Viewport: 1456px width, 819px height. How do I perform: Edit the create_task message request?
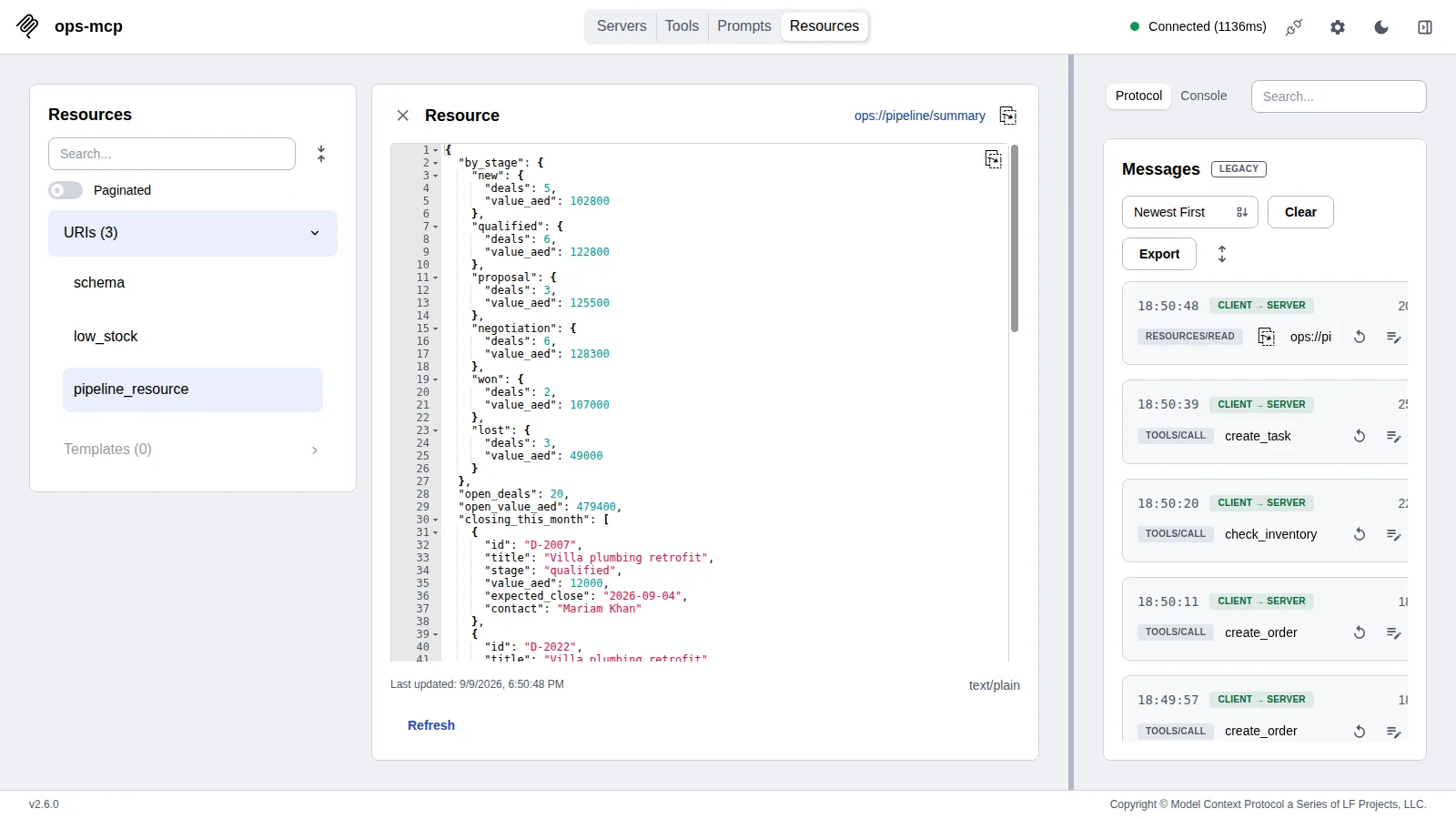[x=1393, y=436]
